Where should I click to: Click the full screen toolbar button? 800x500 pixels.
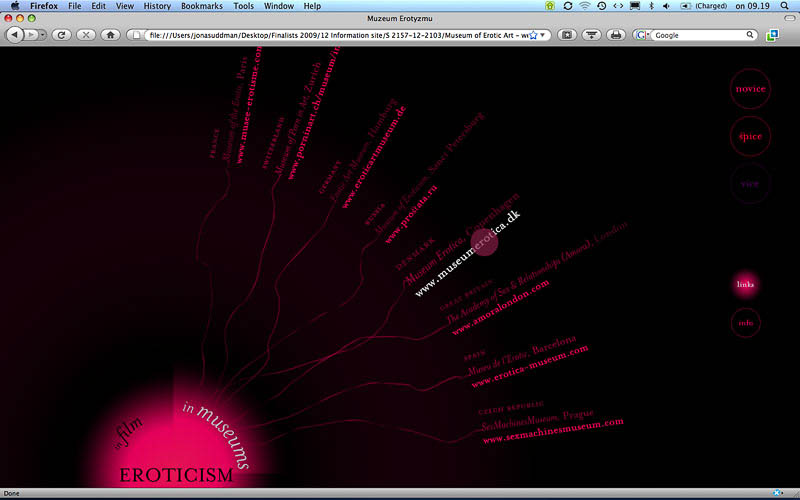(x=566, y=35)
